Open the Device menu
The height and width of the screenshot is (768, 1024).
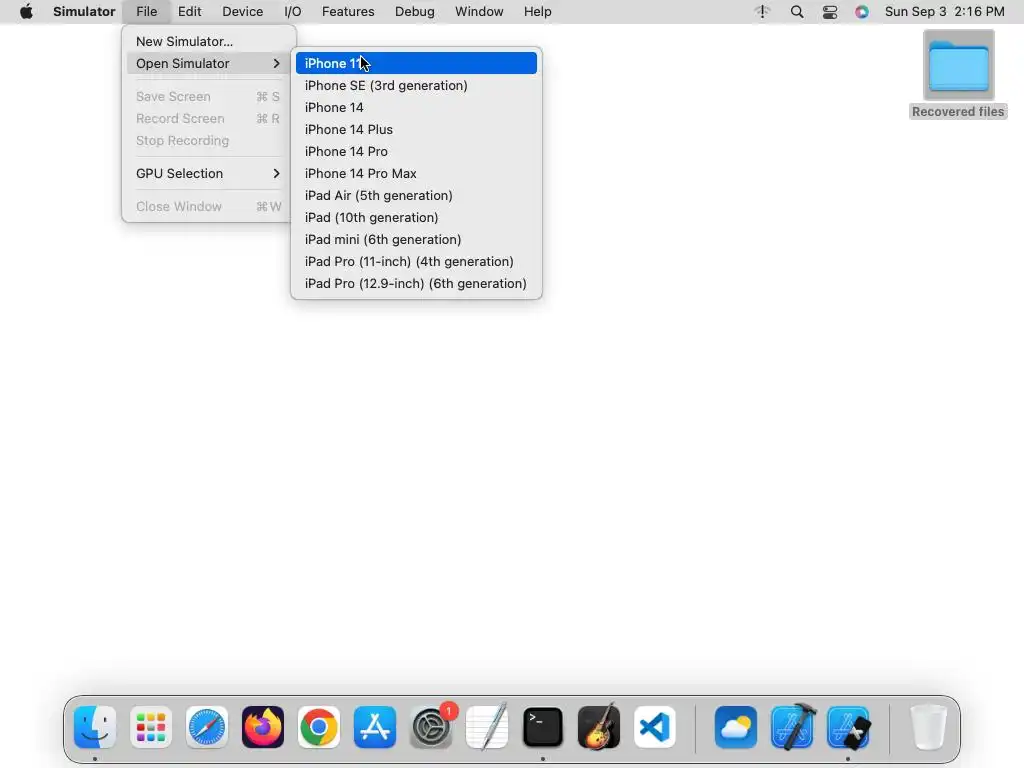click(242, 12)
